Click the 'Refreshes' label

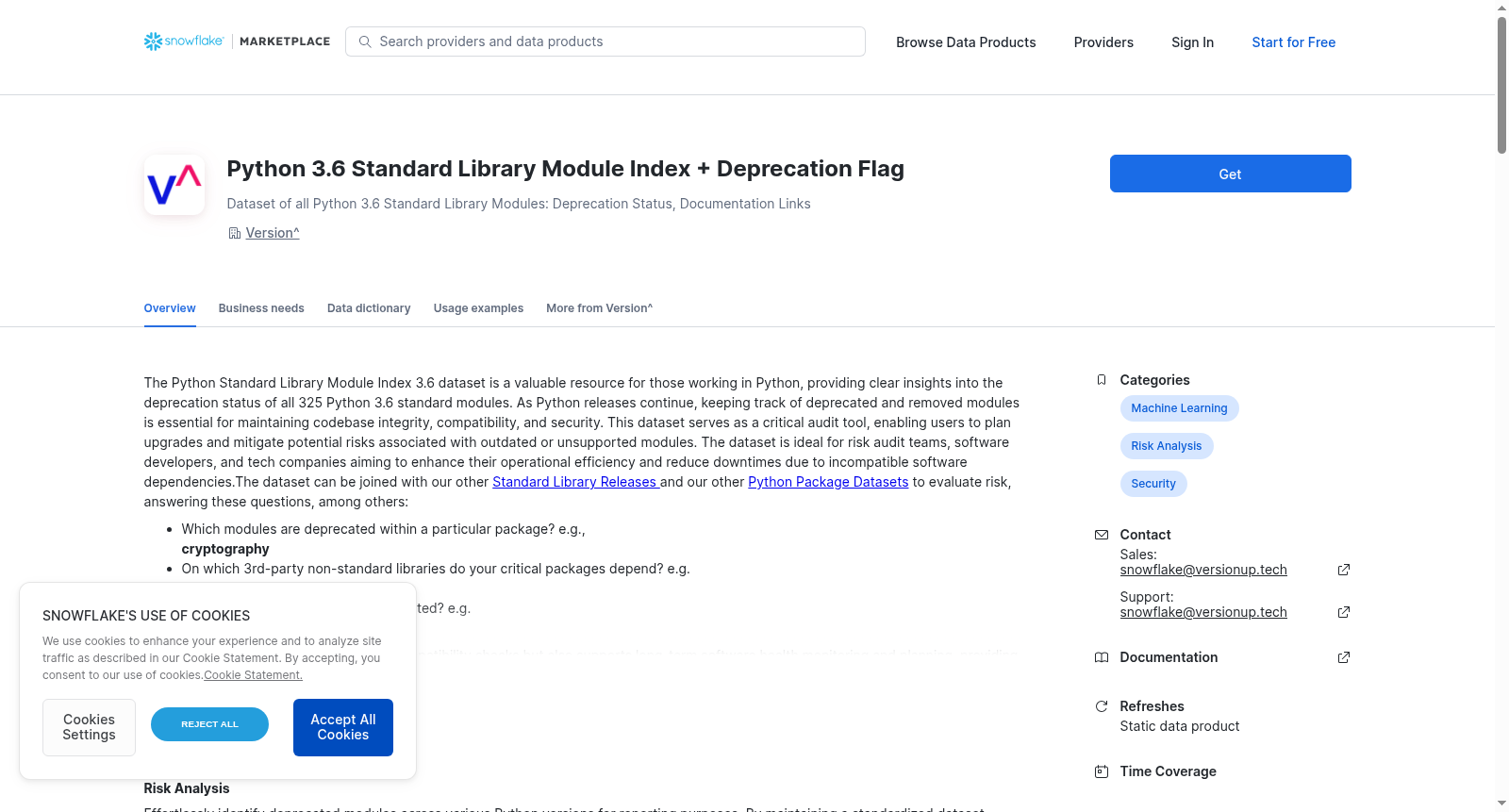(1152, 706)
